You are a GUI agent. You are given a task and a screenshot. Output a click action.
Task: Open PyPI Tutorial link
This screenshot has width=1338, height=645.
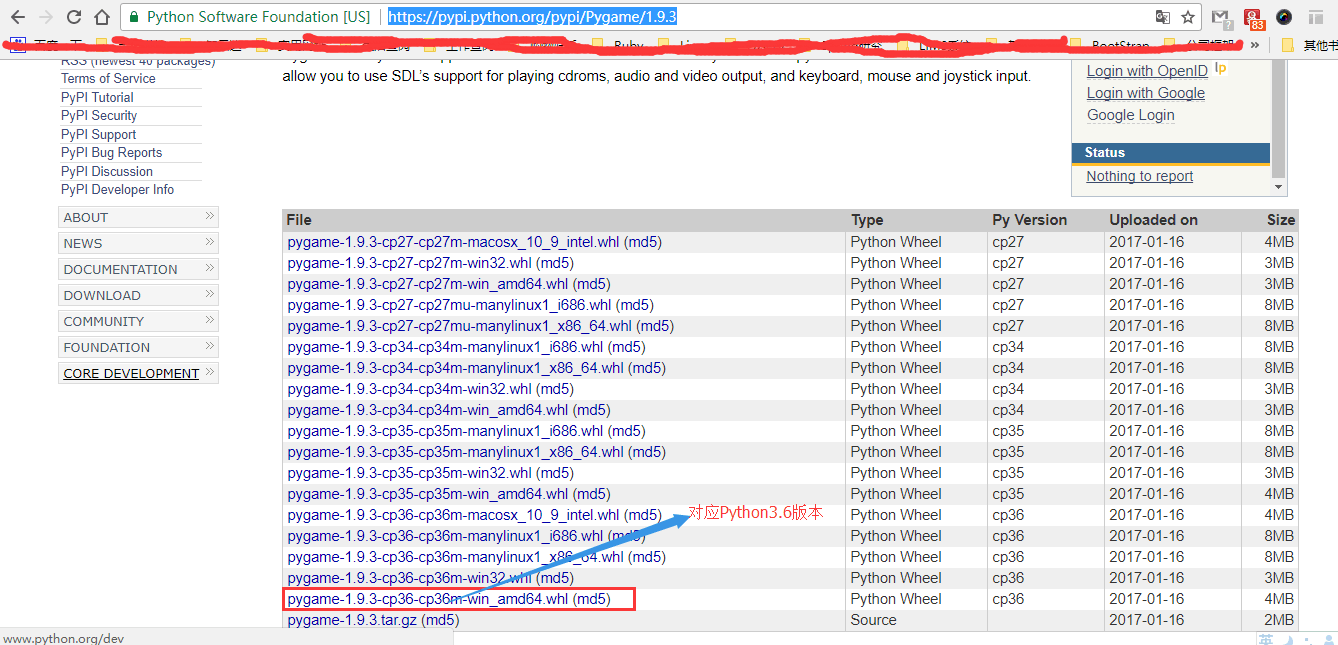coord(97,98)
